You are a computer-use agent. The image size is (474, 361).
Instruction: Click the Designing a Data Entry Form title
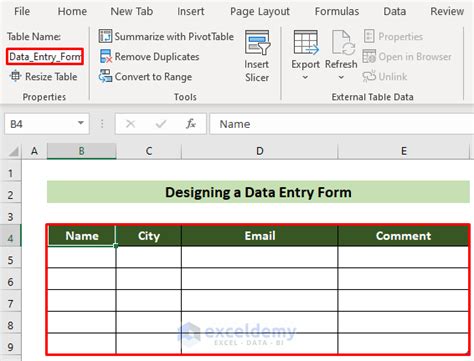[258, 192]
